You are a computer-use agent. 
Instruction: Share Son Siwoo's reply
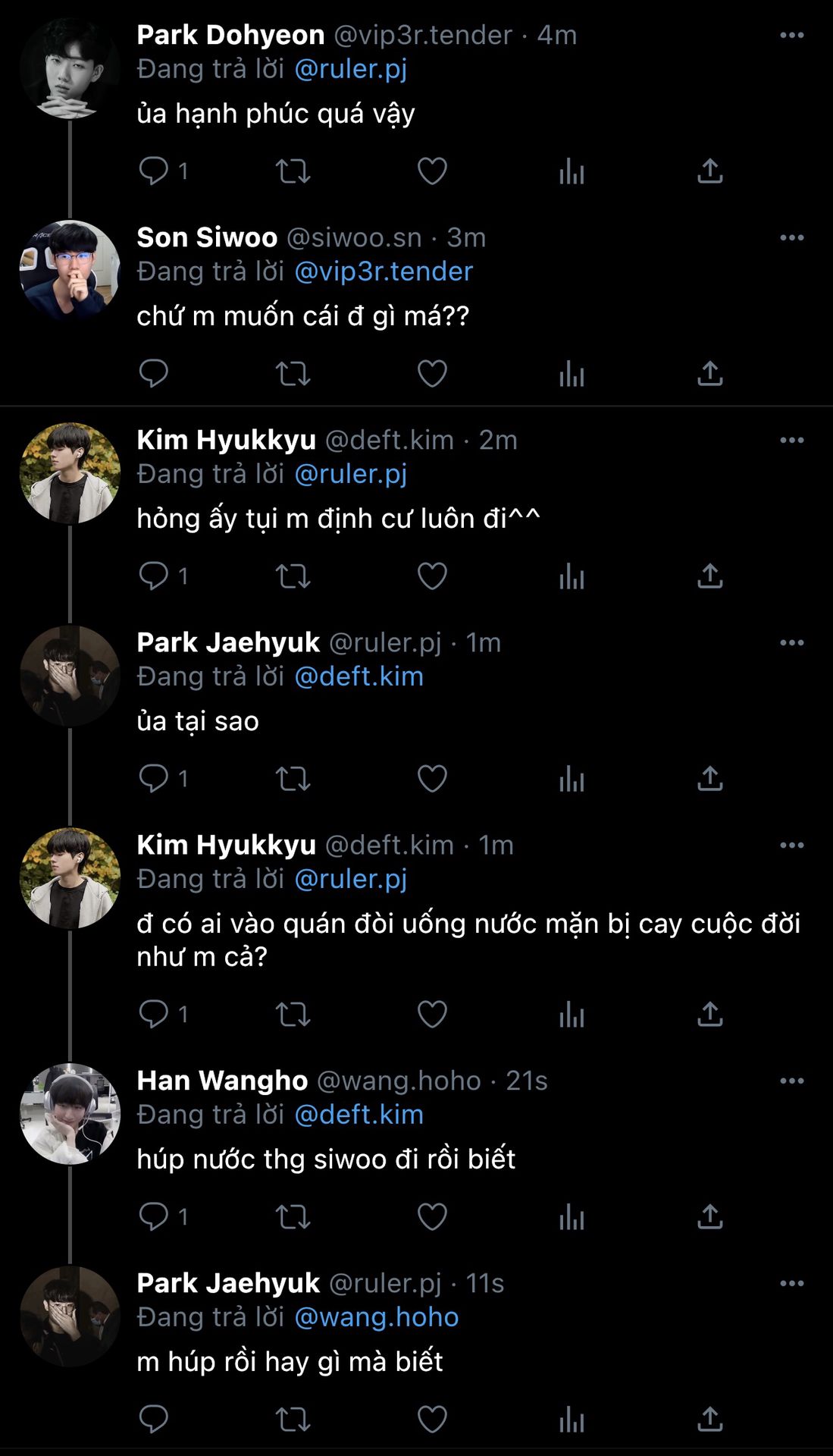click(709, 373)
